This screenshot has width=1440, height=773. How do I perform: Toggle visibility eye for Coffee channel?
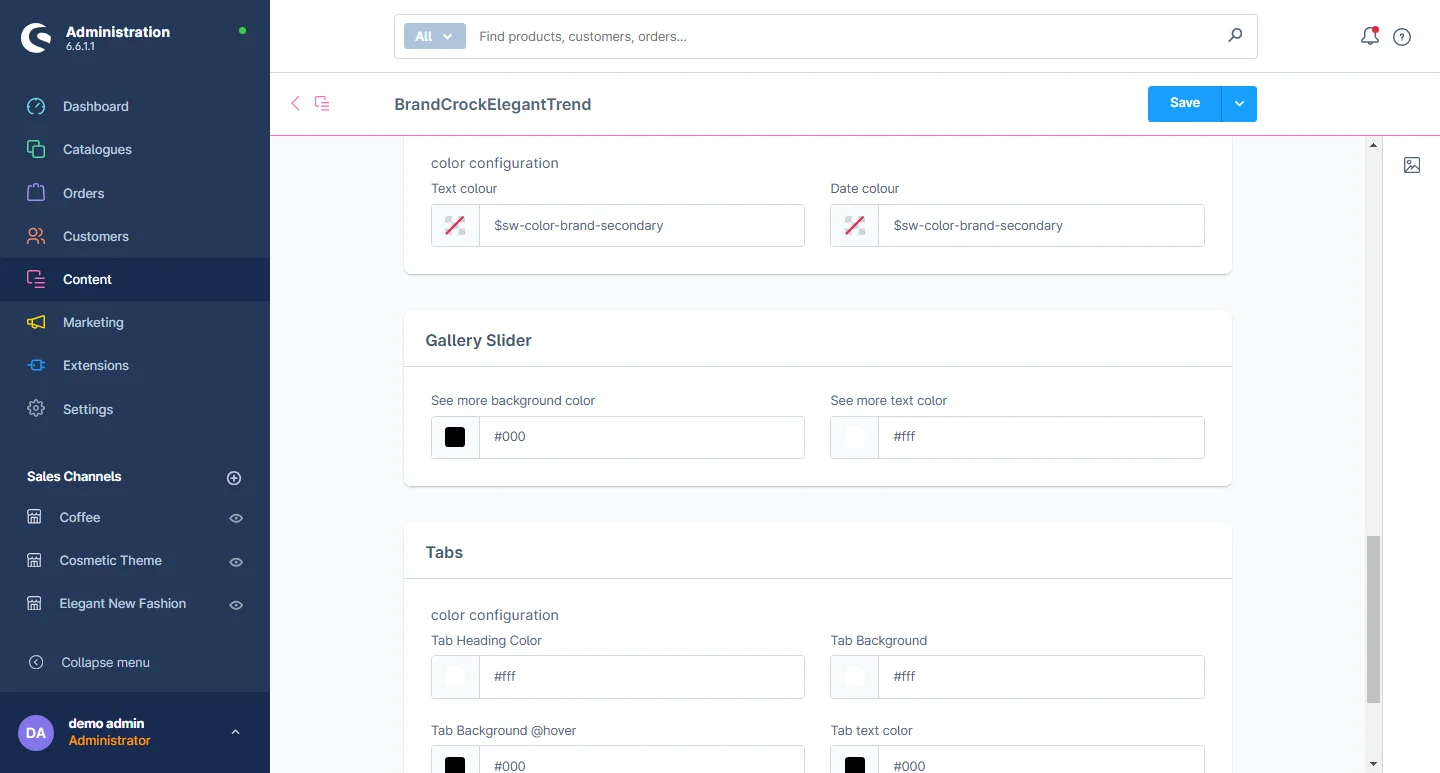(x=236, y=518)
